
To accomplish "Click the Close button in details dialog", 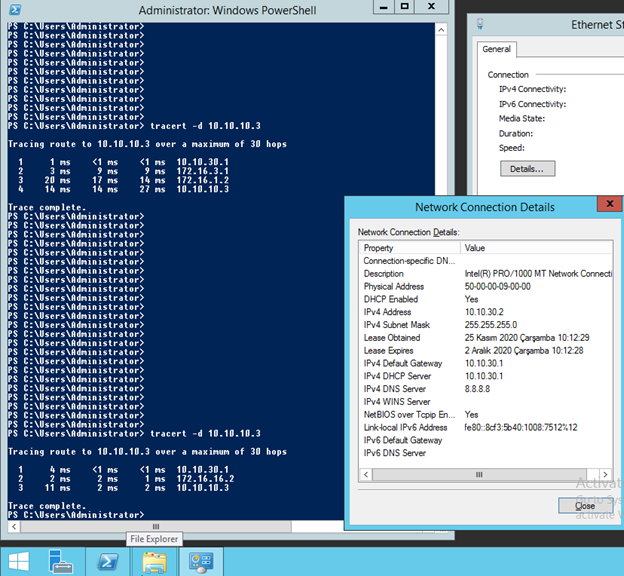I will [585, 506].
